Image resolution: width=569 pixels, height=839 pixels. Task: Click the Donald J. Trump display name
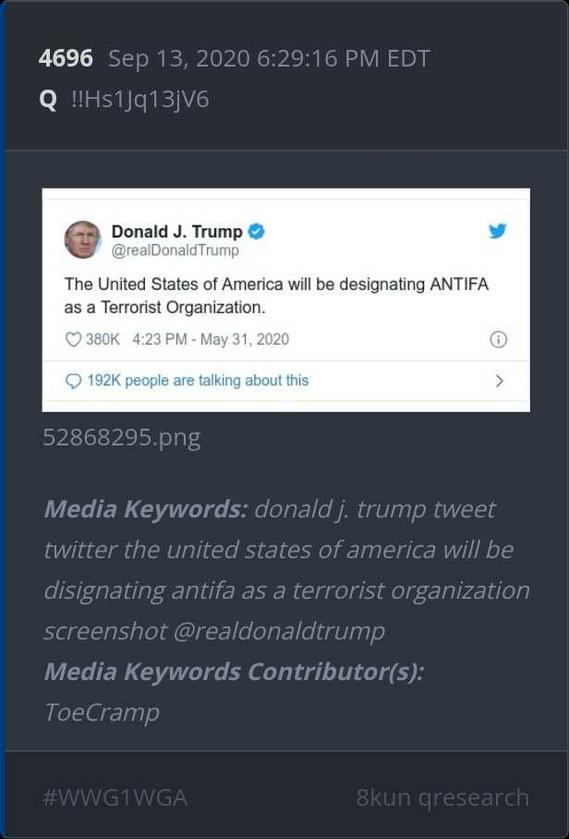pos(177,231)
